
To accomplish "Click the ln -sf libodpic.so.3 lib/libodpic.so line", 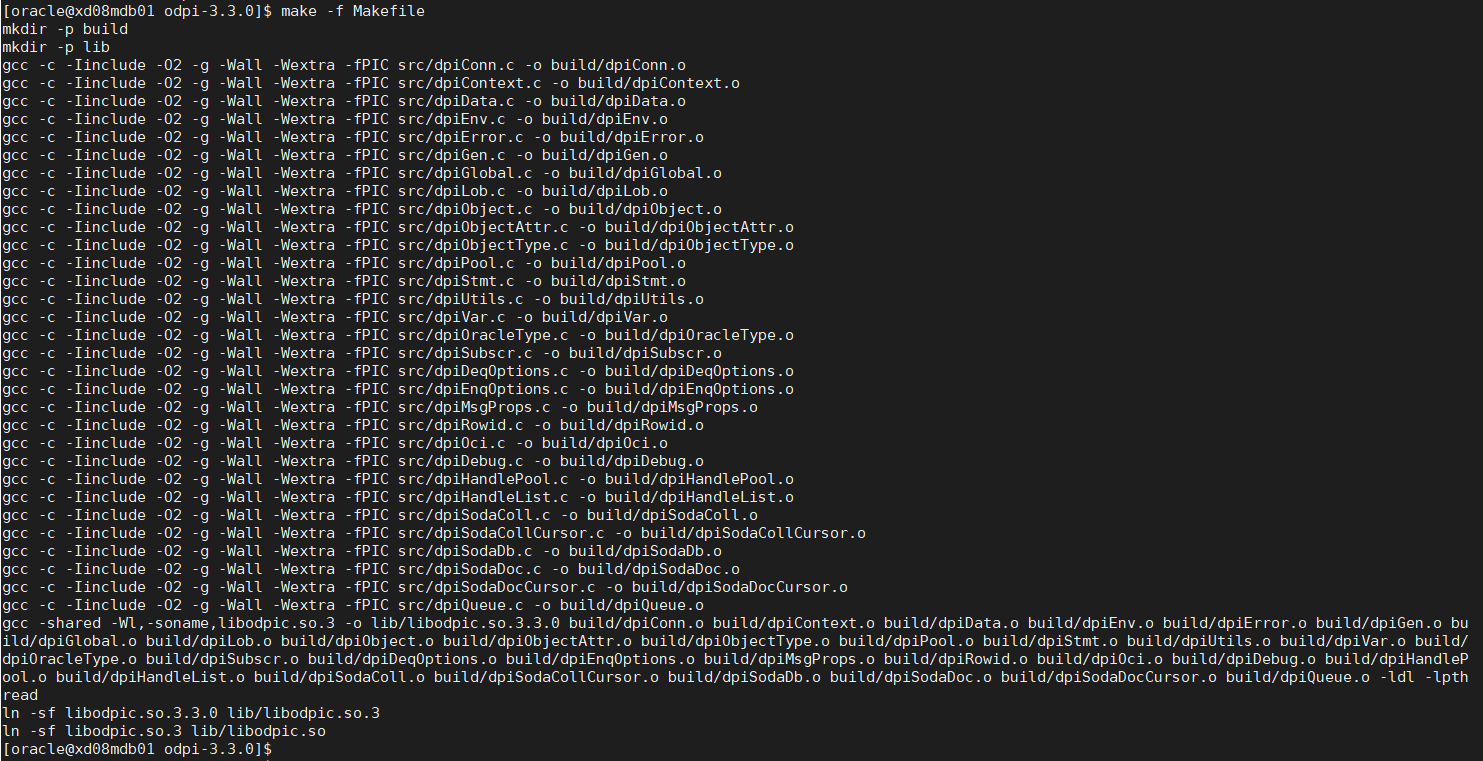I will tap(164, 731).
